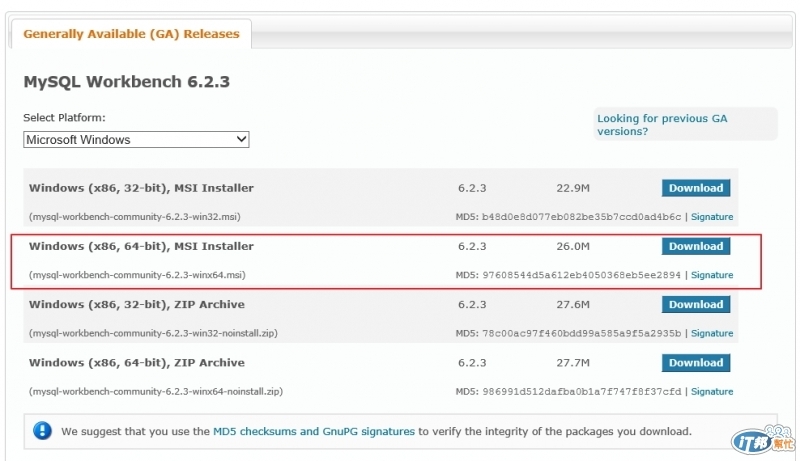Open Signature link for winx64-noinstall.zip
The image size is (800, 461).
pos(711,391)
